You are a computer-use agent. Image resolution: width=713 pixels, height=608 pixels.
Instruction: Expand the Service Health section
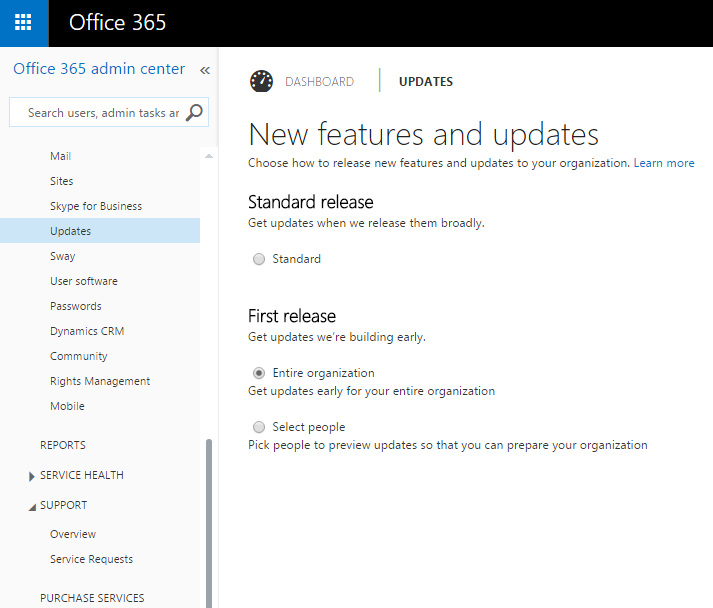pos(32,476)
